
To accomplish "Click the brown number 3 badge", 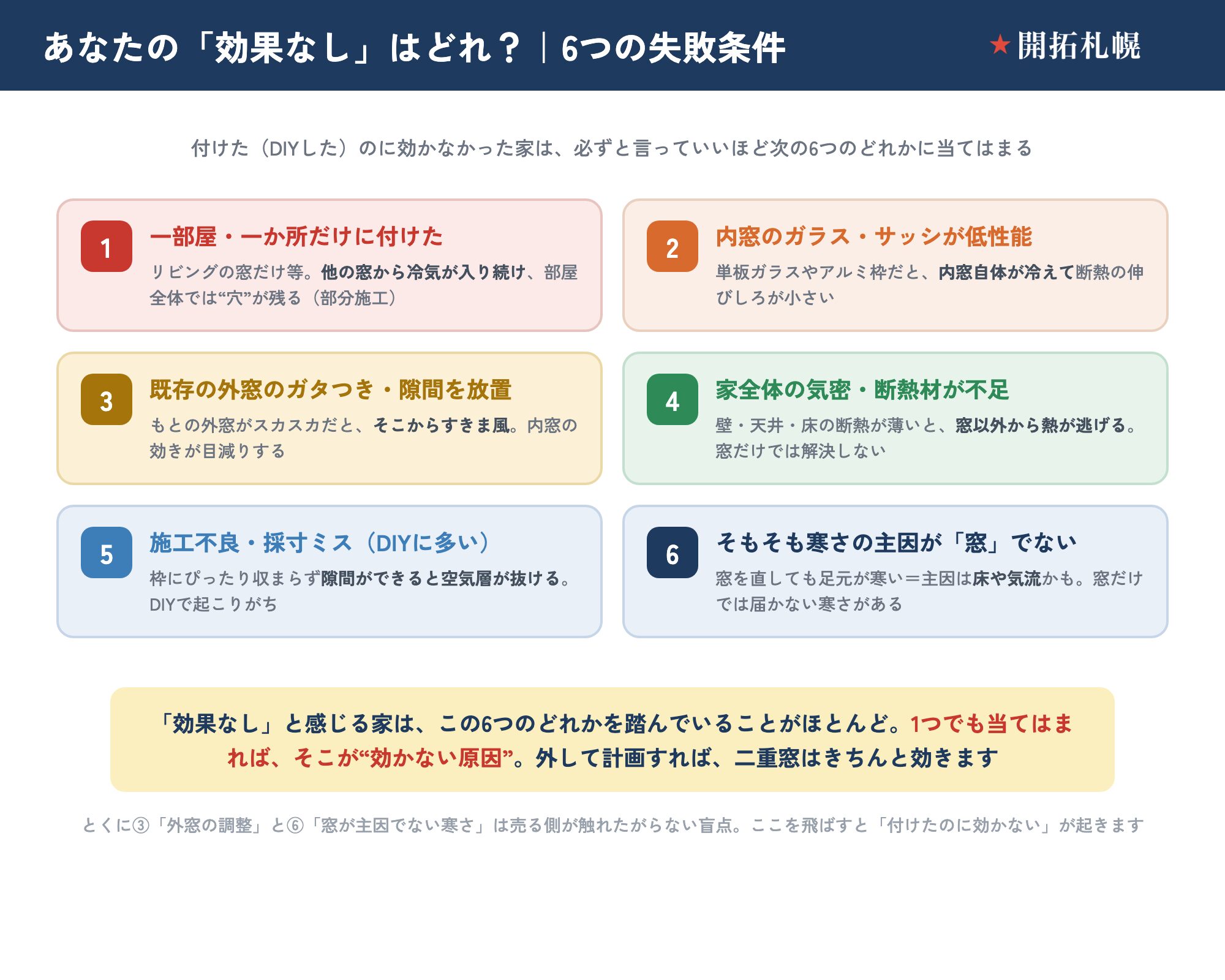I will tap(107, 399).
